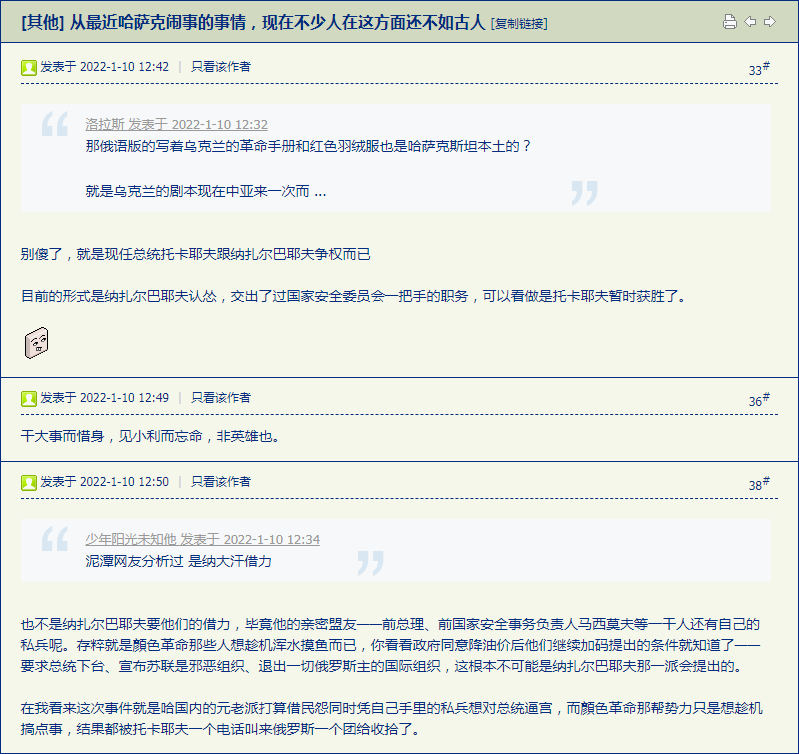Open floor number 38# link
Image resolution: width=799 pixels, height=754 pixels.
coord(759,484)
